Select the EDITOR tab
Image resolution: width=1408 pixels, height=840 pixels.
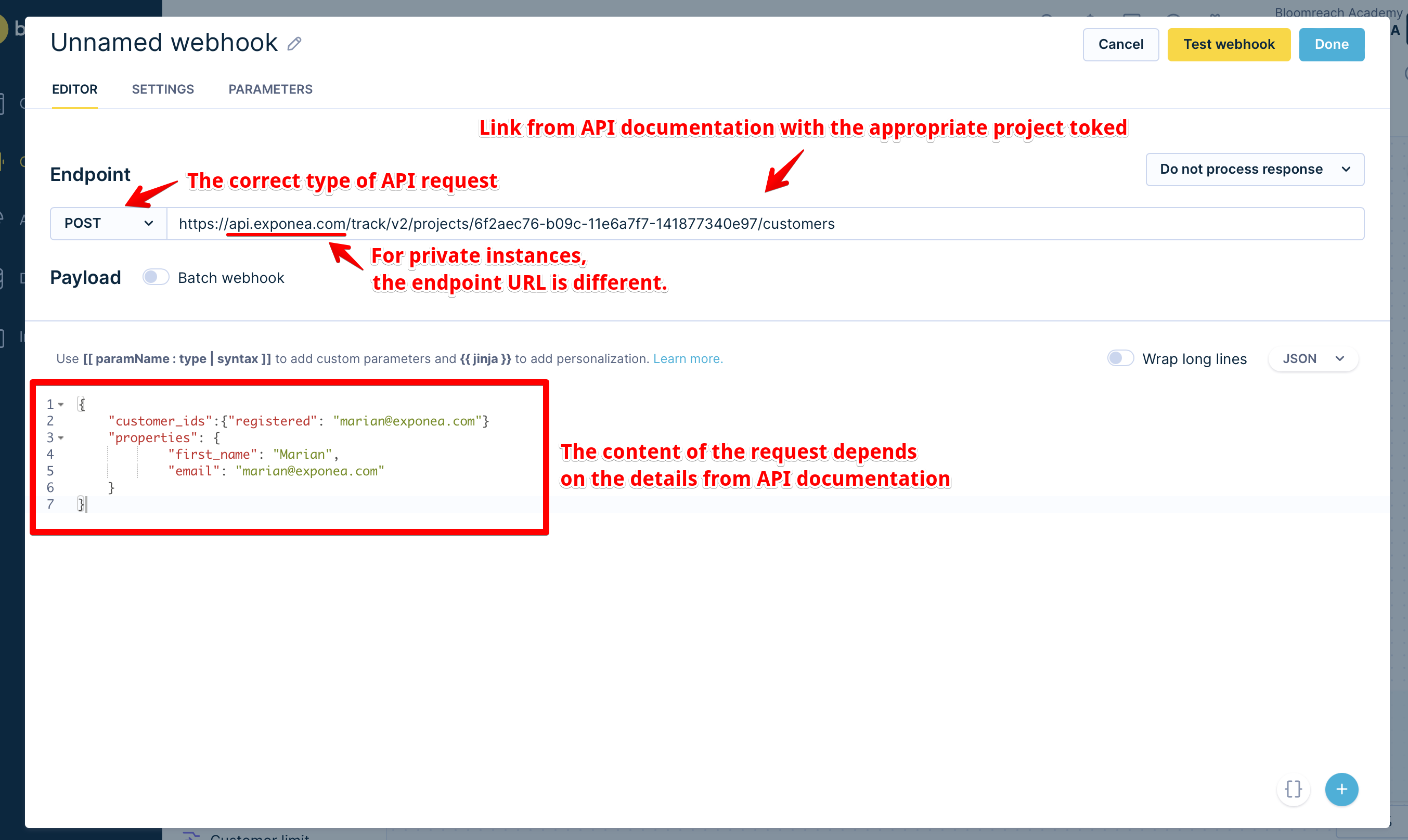point(75,89)
